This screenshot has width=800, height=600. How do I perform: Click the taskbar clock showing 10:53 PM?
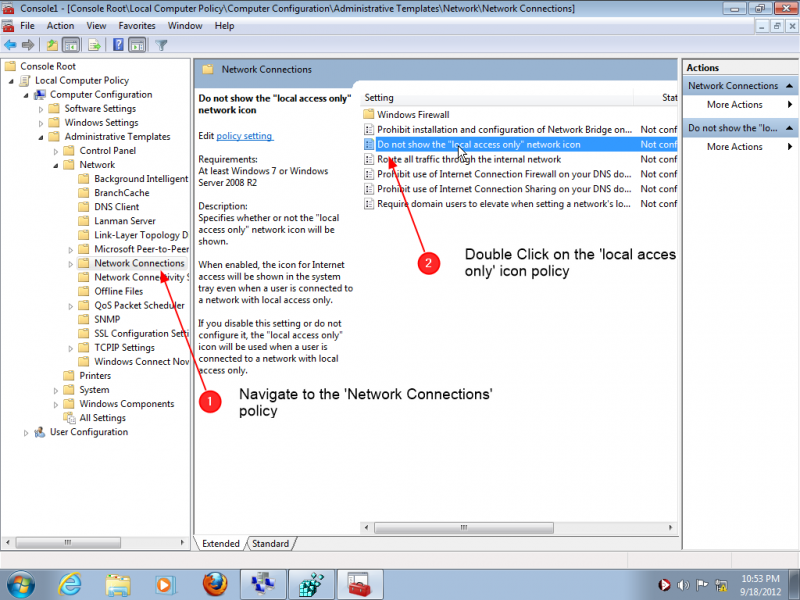pos(760,585)
